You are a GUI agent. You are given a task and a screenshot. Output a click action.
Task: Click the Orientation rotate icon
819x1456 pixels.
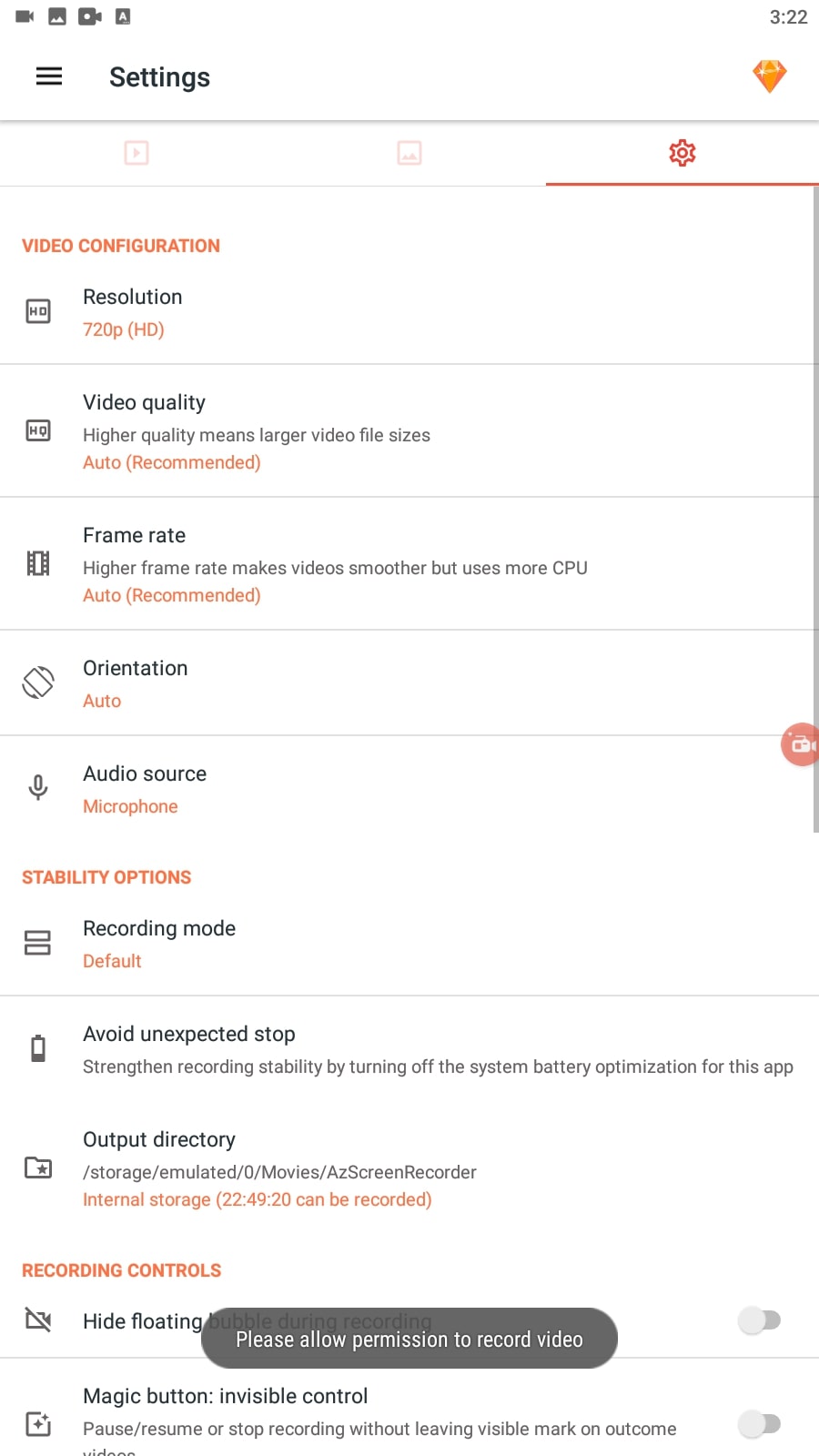click(x=38, y=682)
